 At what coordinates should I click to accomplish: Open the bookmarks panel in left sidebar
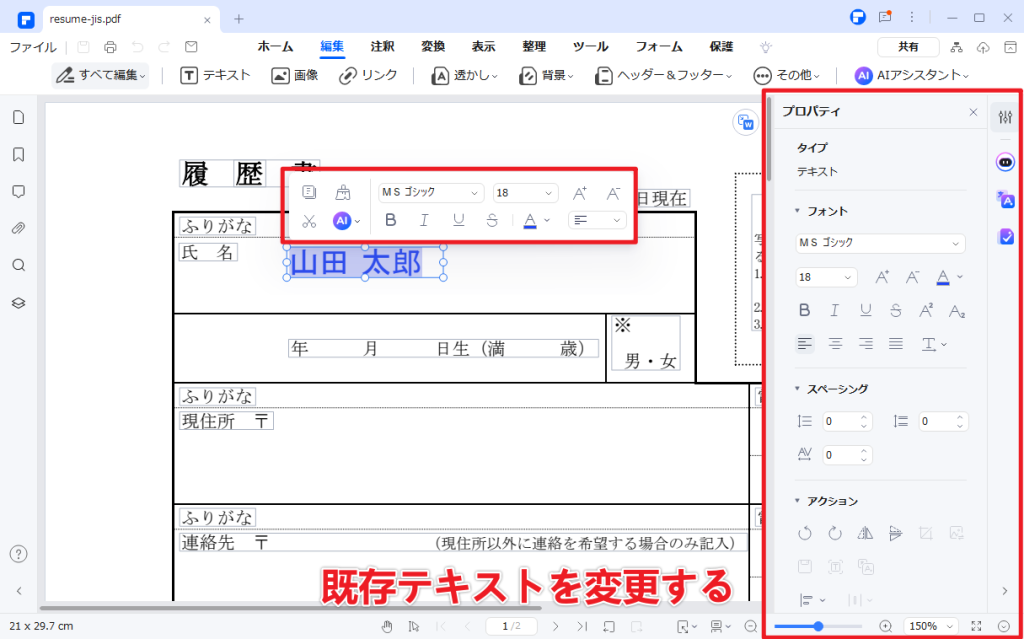(x=18, y=154)
